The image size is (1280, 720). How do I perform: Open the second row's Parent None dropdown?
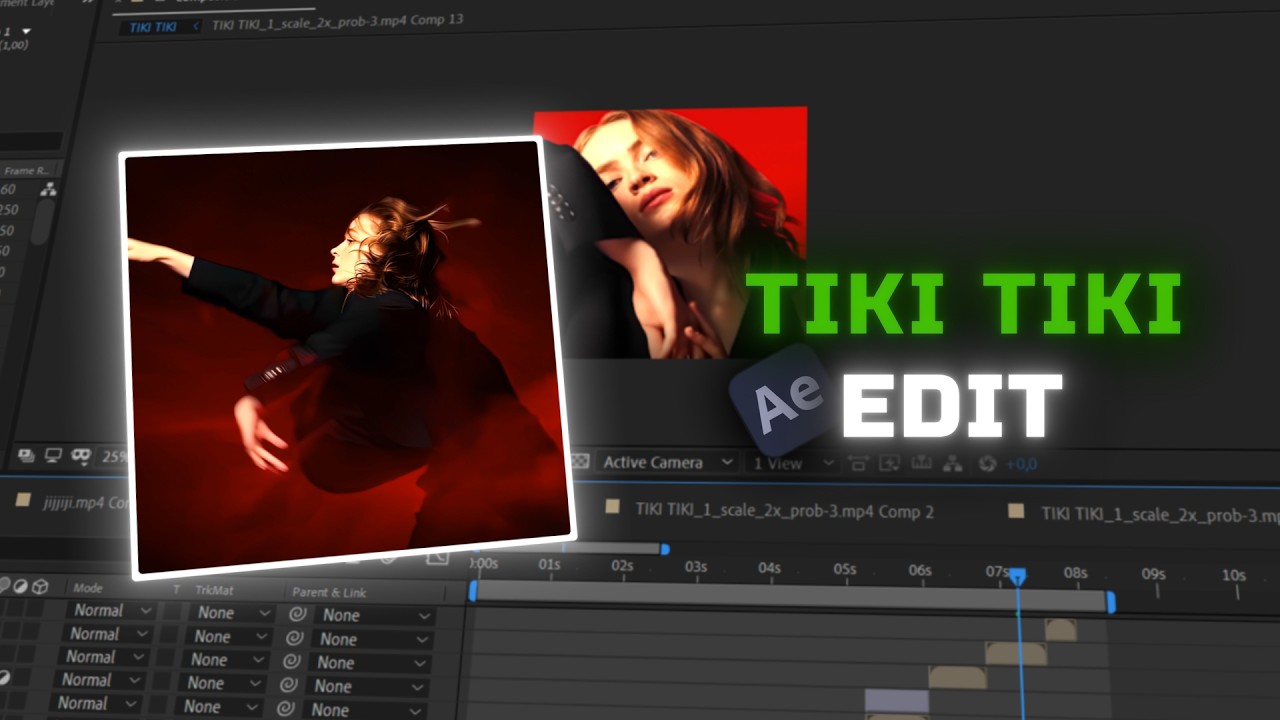click(373, 639)
